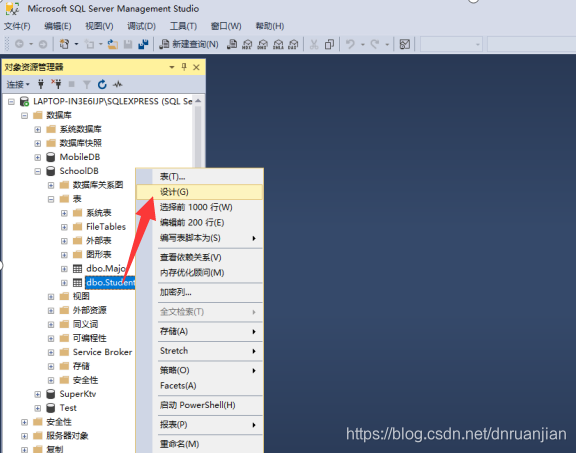The image size is (576, 453).
Task: Open the 编辑(E) menu
Action: coord(58,26)
